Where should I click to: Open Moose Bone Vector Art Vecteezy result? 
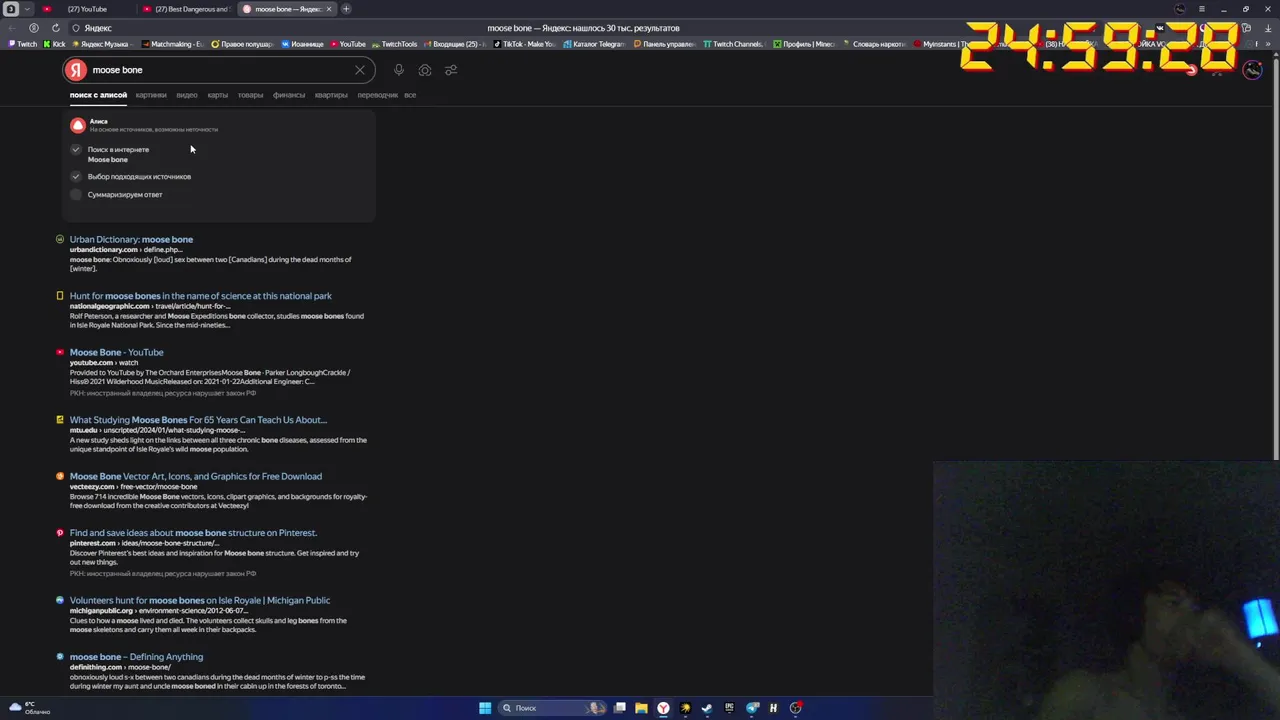pyautogui.click(x=196, y=476)
